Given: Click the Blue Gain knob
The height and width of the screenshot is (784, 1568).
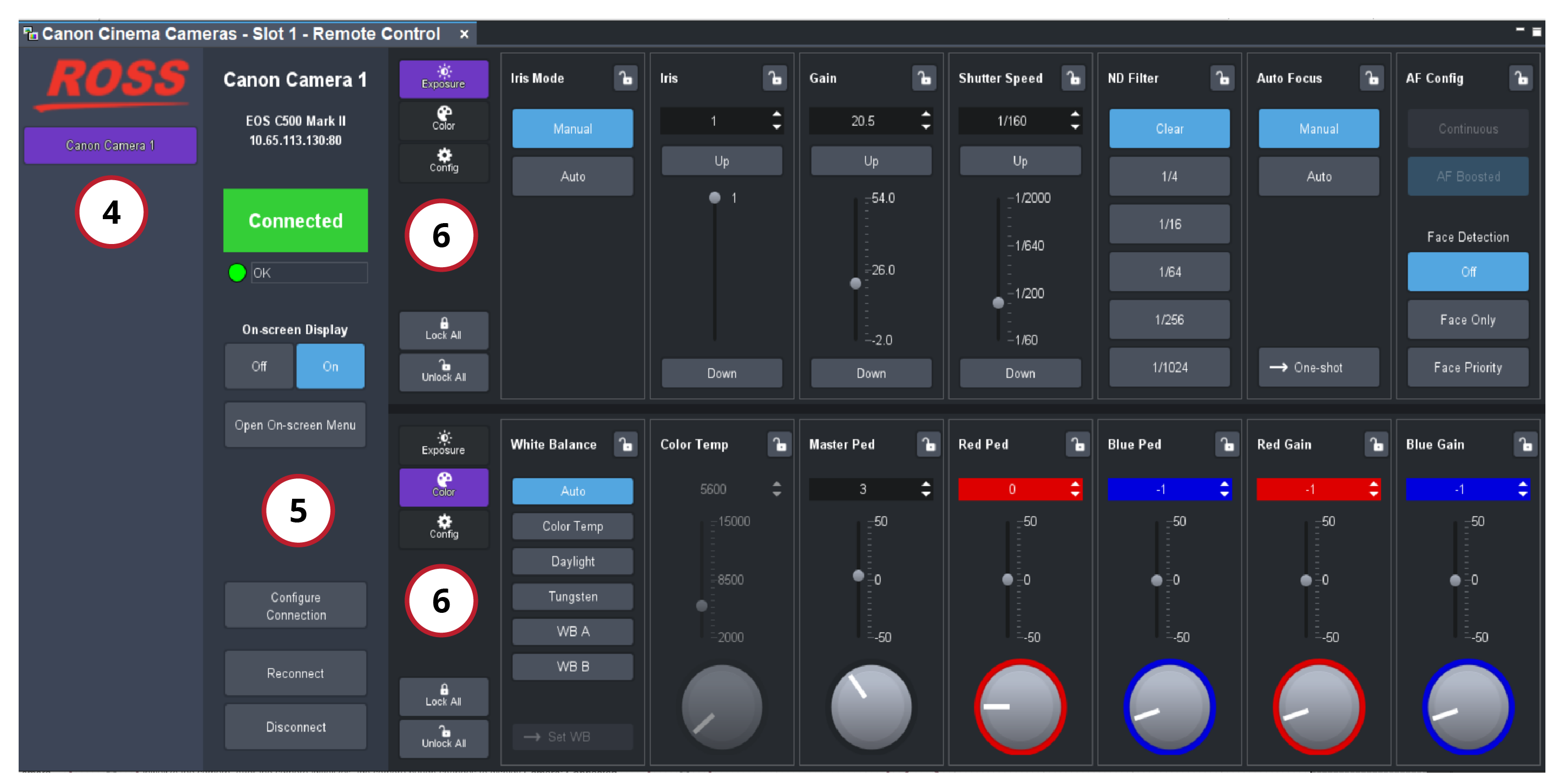Looking at the screenshot, I should (1467, 707).
